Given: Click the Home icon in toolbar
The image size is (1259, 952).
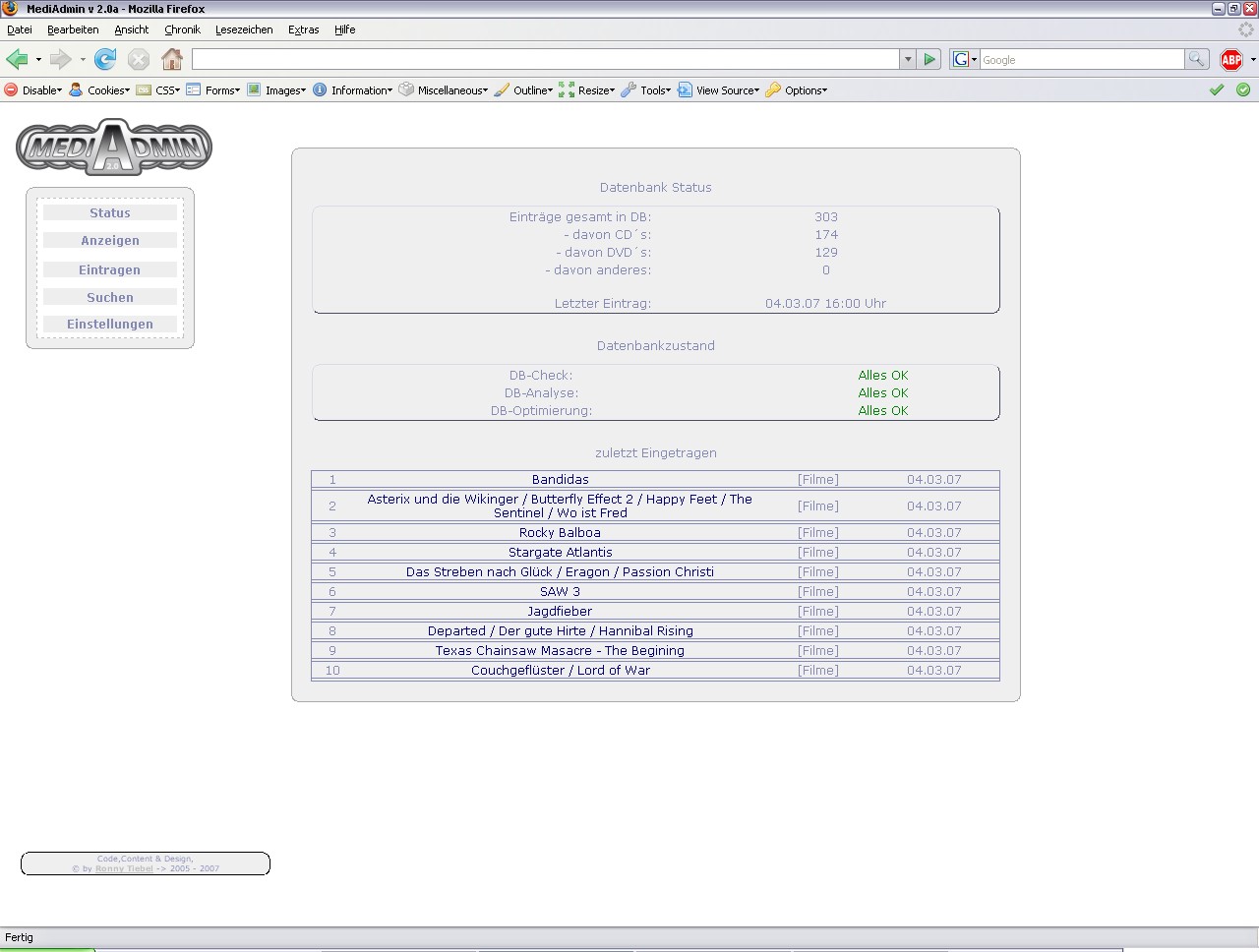Looking at the screenshot, I should pos(172,60).
